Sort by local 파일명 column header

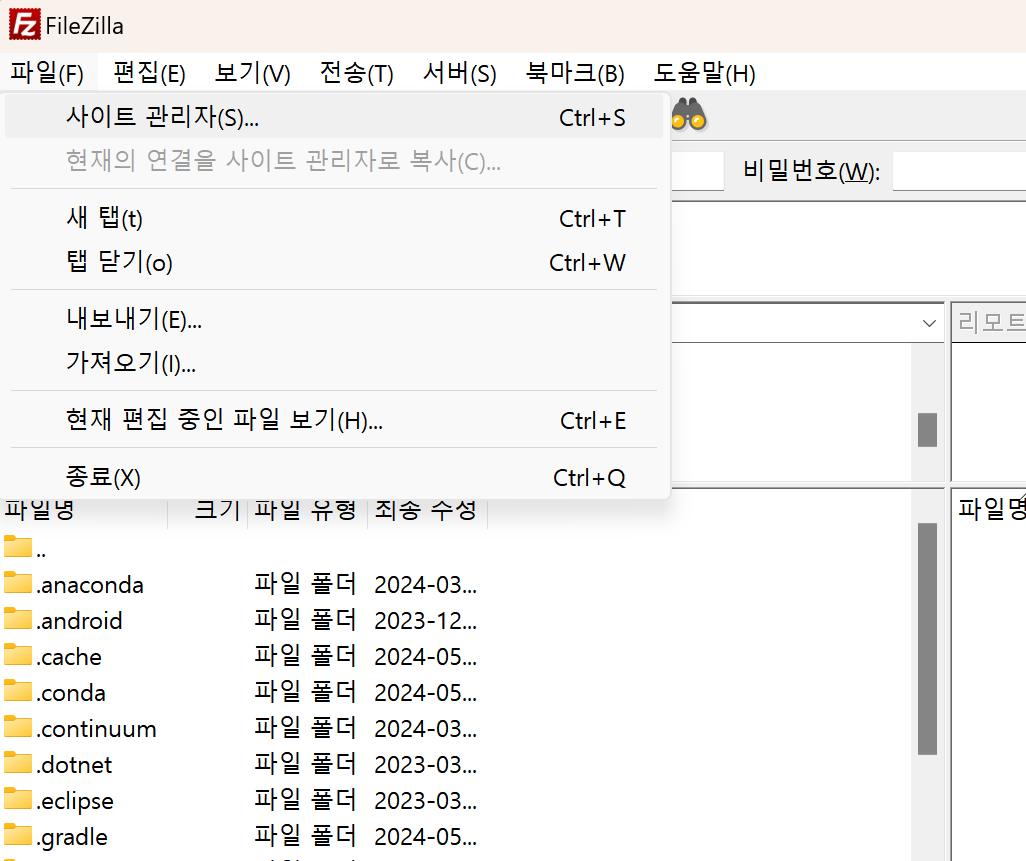(x=84, y=511)
